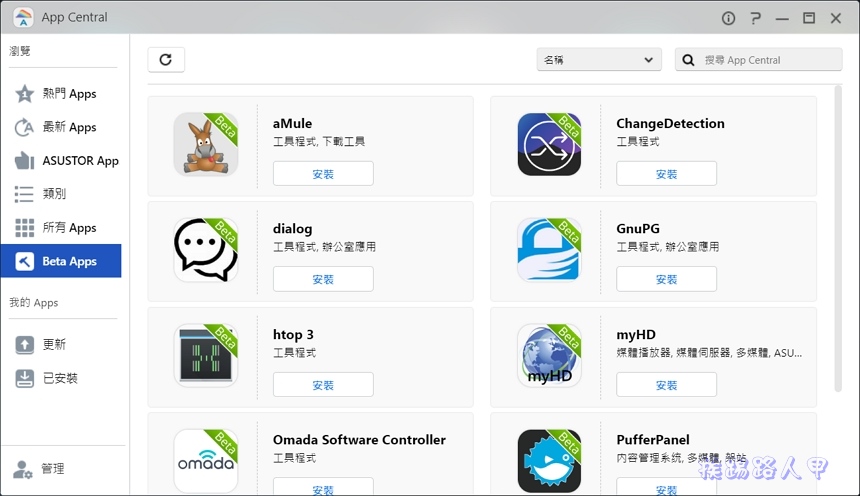Screen dimensions: 860x496
Task: Click the 類別 list icon
Action: [x=24, y=194]
